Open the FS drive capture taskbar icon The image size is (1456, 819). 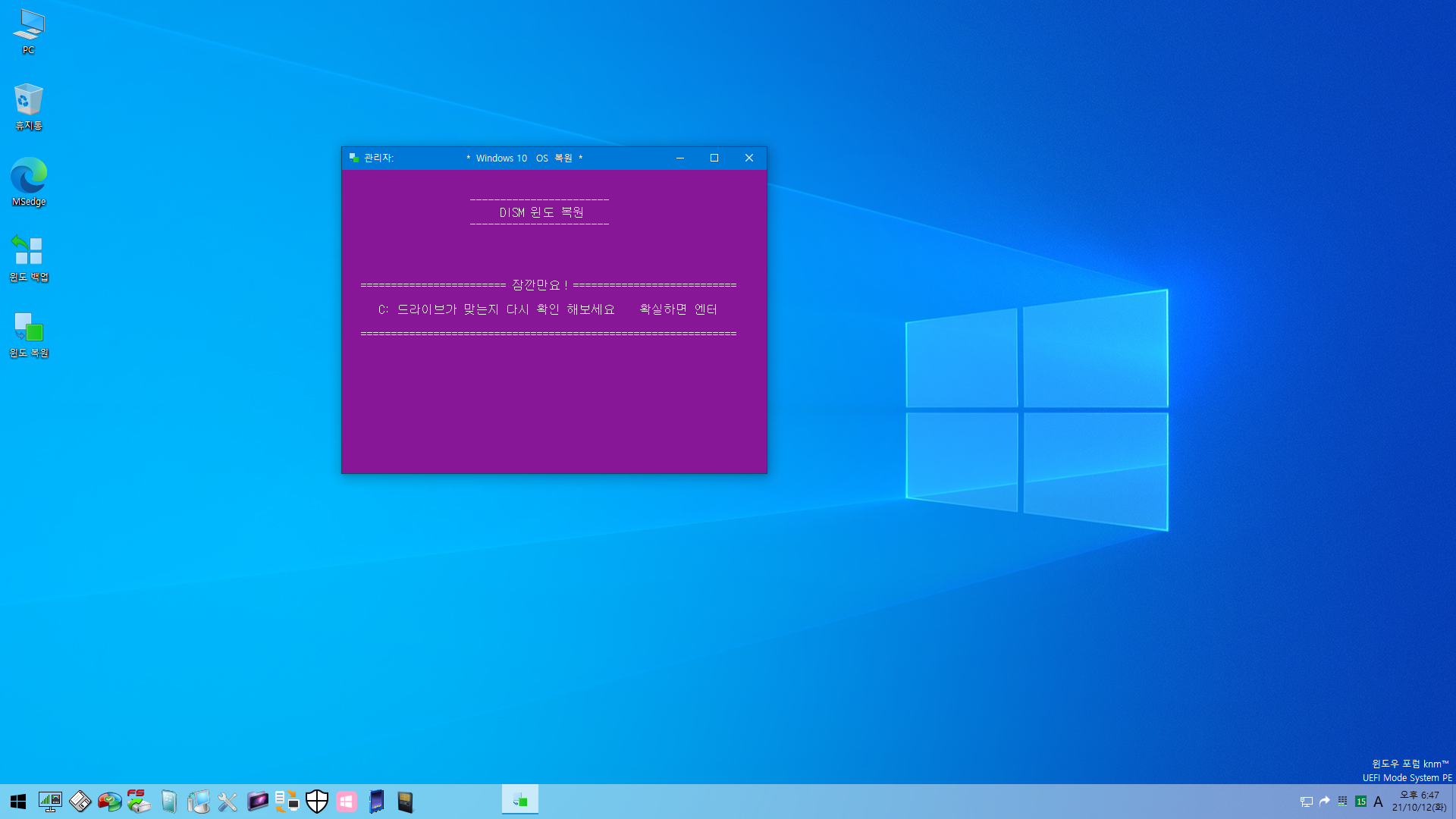tap(139, 802)
